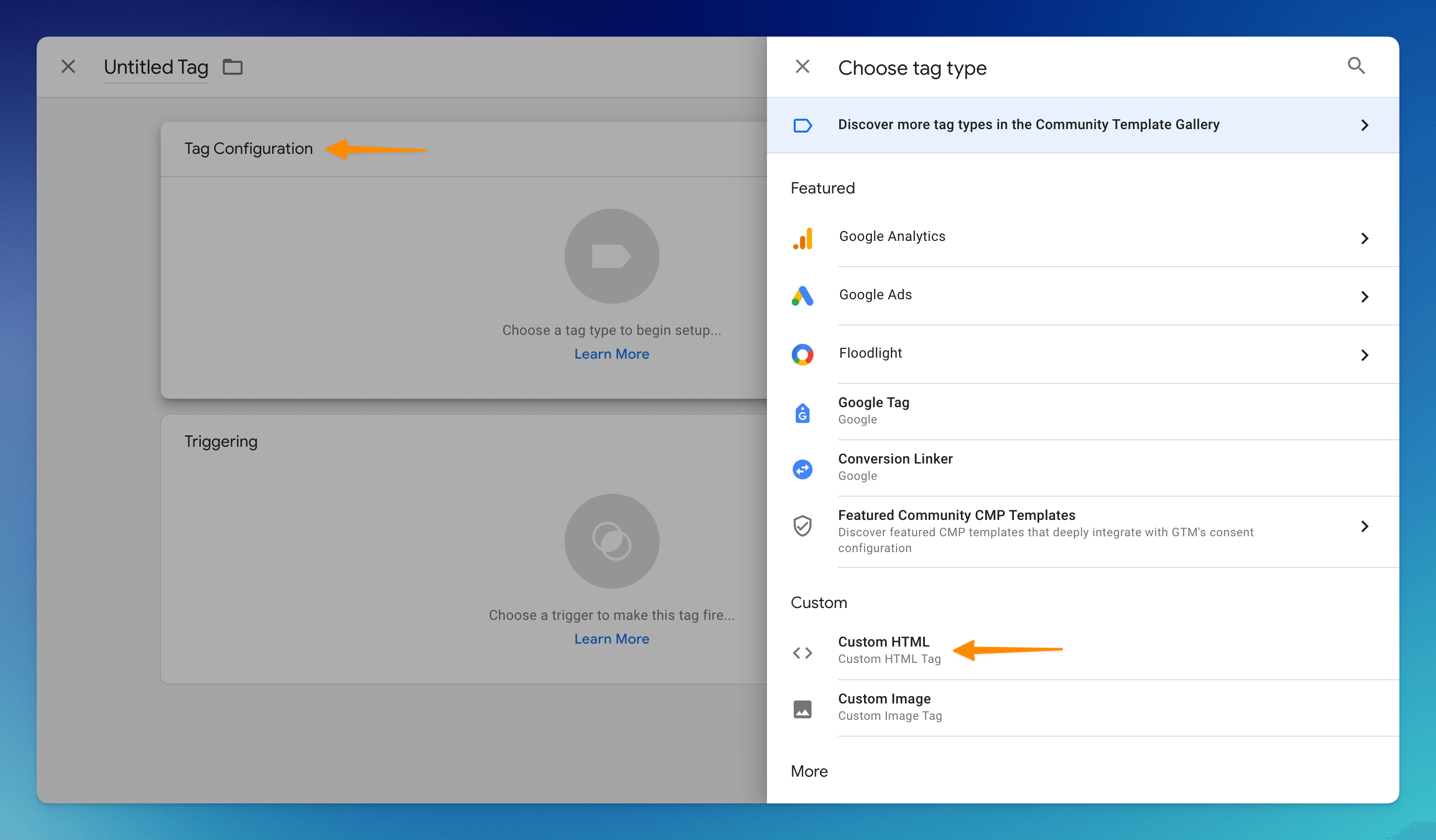
Task: Click the Google Analytics bar chart icon
Action: (x=802, y=238)
